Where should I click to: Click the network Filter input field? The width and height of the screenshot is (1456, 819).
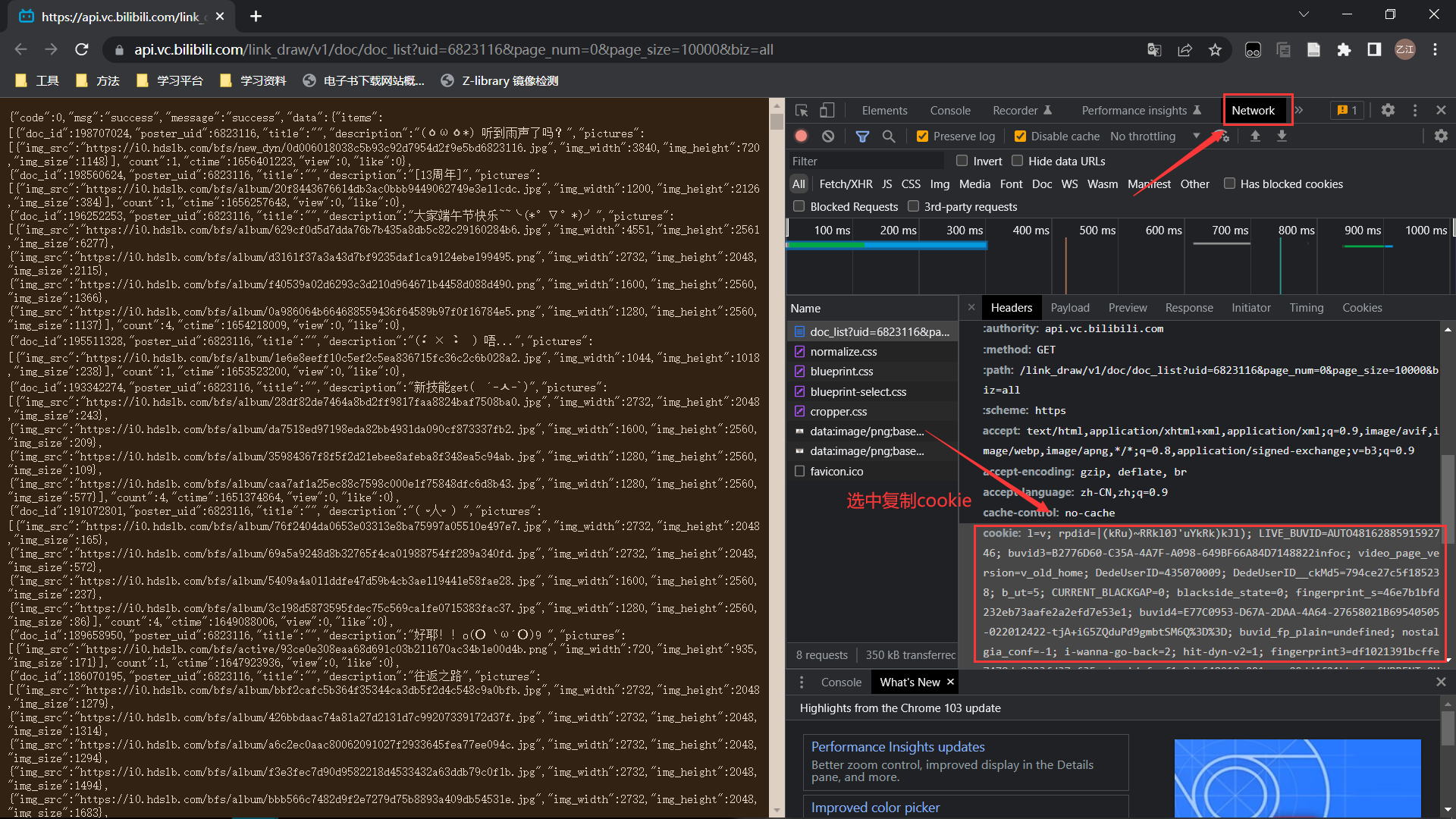click(865, 161)
